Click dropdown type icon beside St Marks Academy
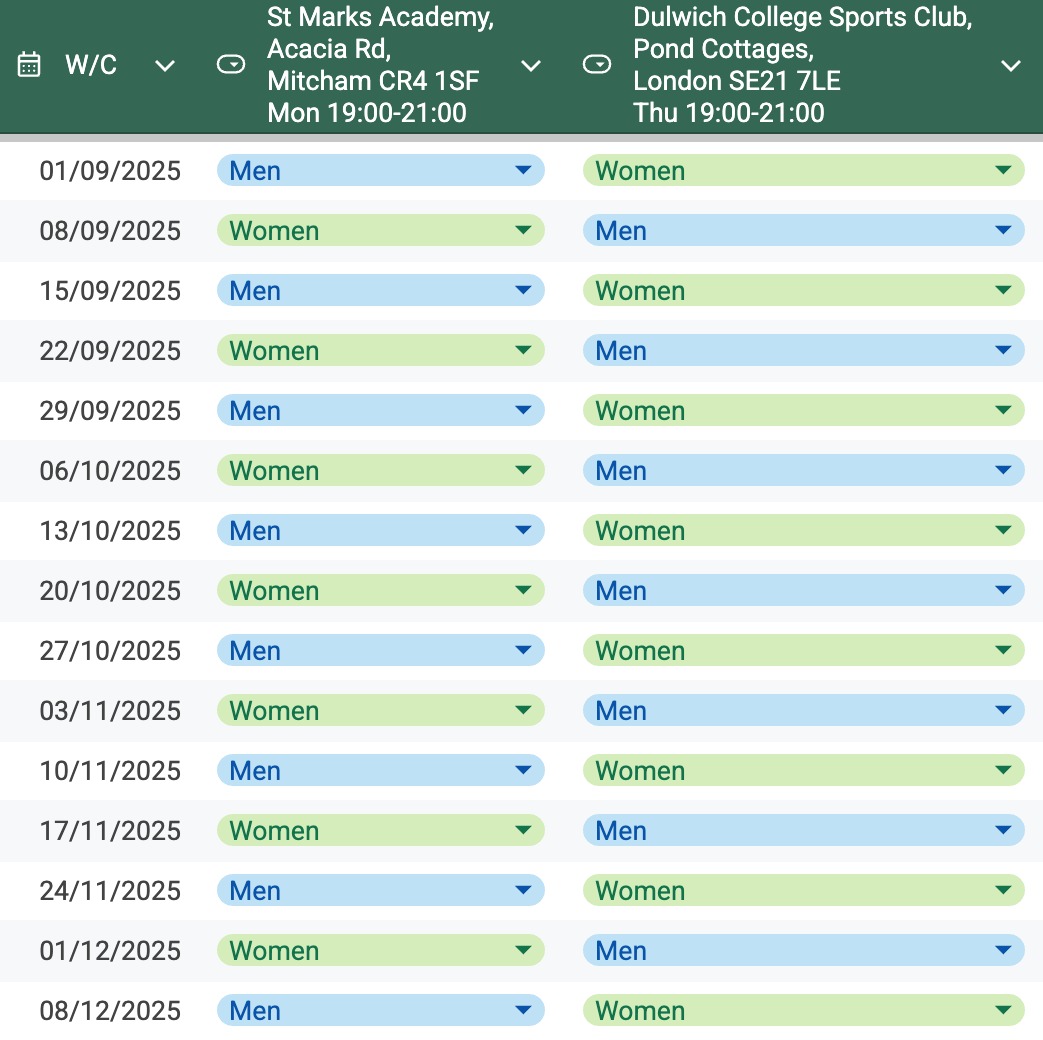Viewport: 1043px width, 1040px height. click(x=231, y=66)
